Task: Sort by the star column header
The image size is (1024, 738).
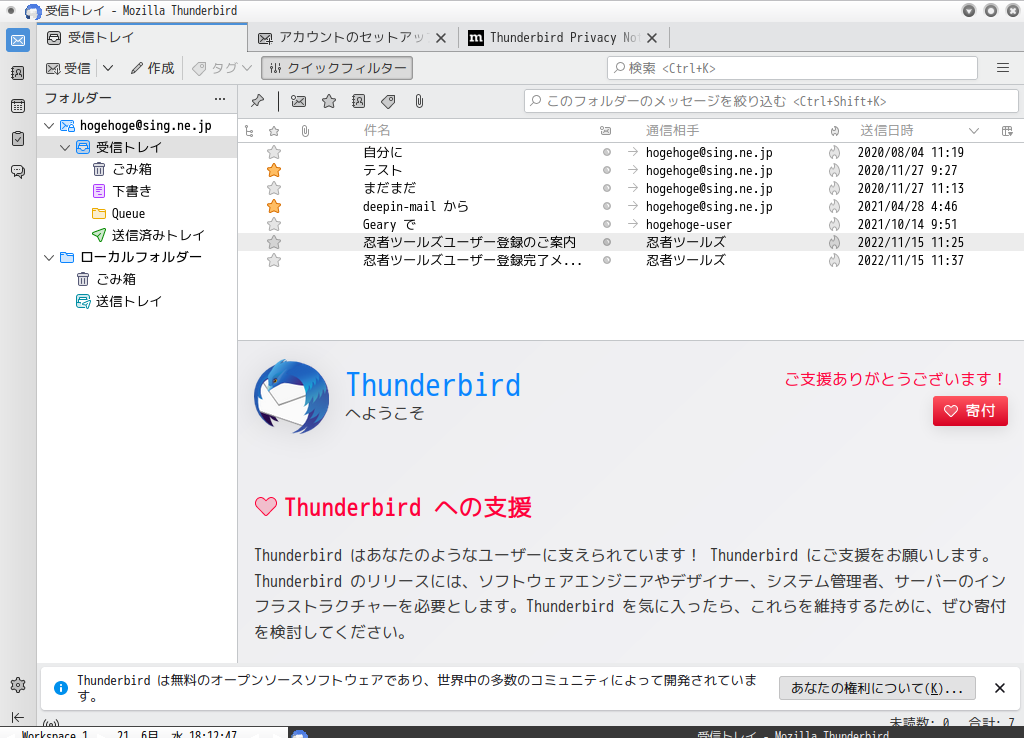Action: (274, 131)
